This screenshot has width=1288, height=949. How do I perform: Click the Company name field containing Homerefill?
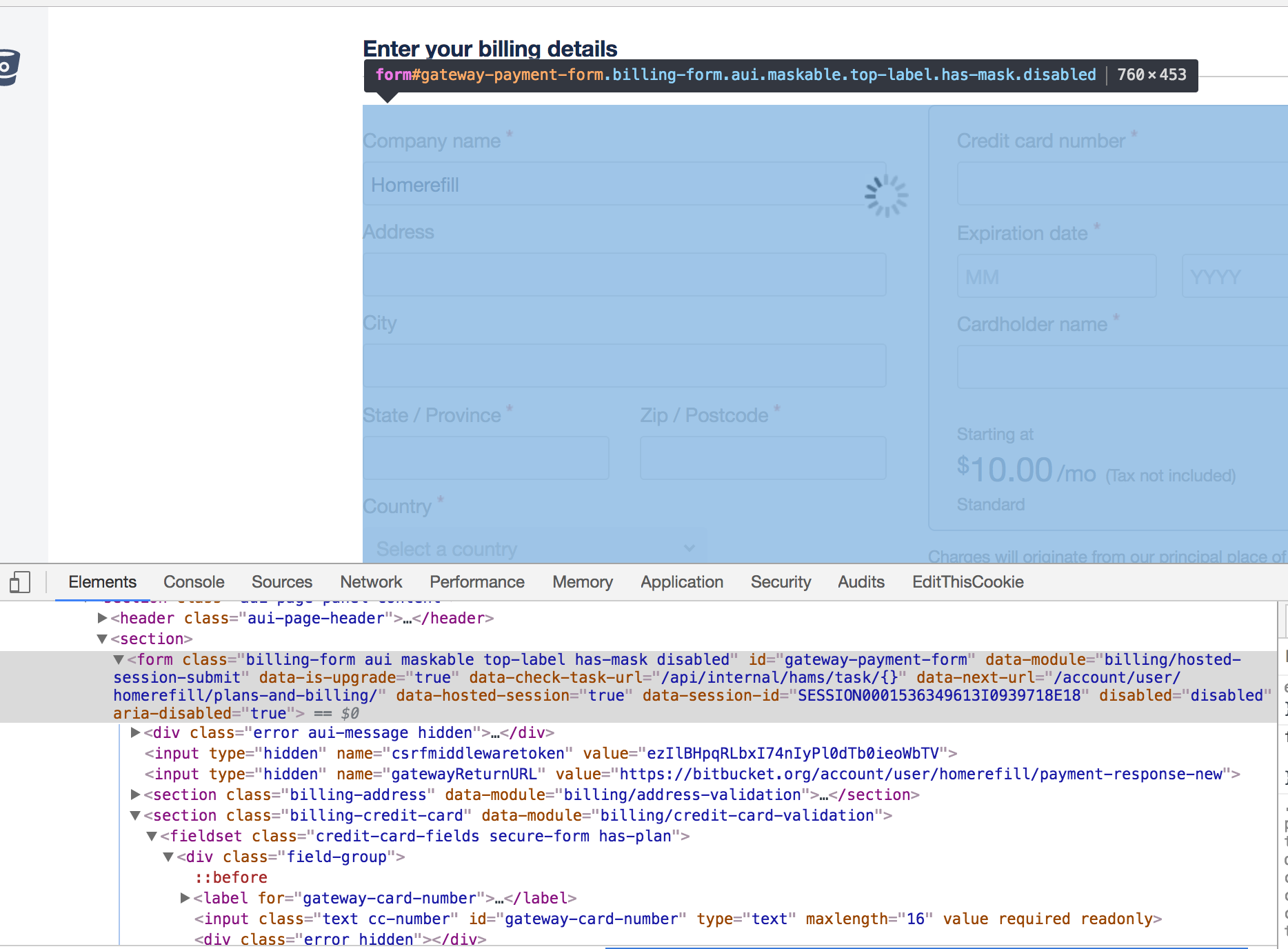[x=625, y=184]
